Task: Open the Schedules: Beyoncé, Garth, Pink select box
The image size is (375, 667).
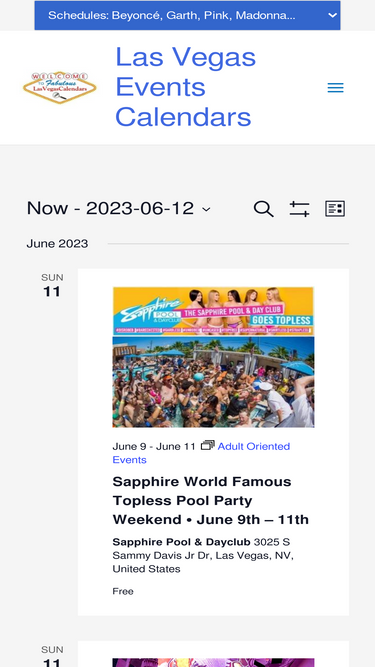Action: pos(188,16)
